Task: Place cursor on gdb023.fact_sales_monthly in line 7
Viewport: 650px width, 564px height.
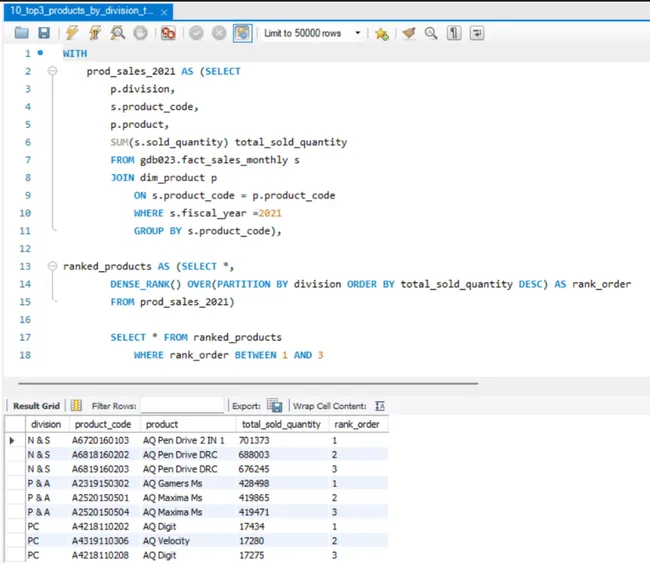Action: point(213,160)
